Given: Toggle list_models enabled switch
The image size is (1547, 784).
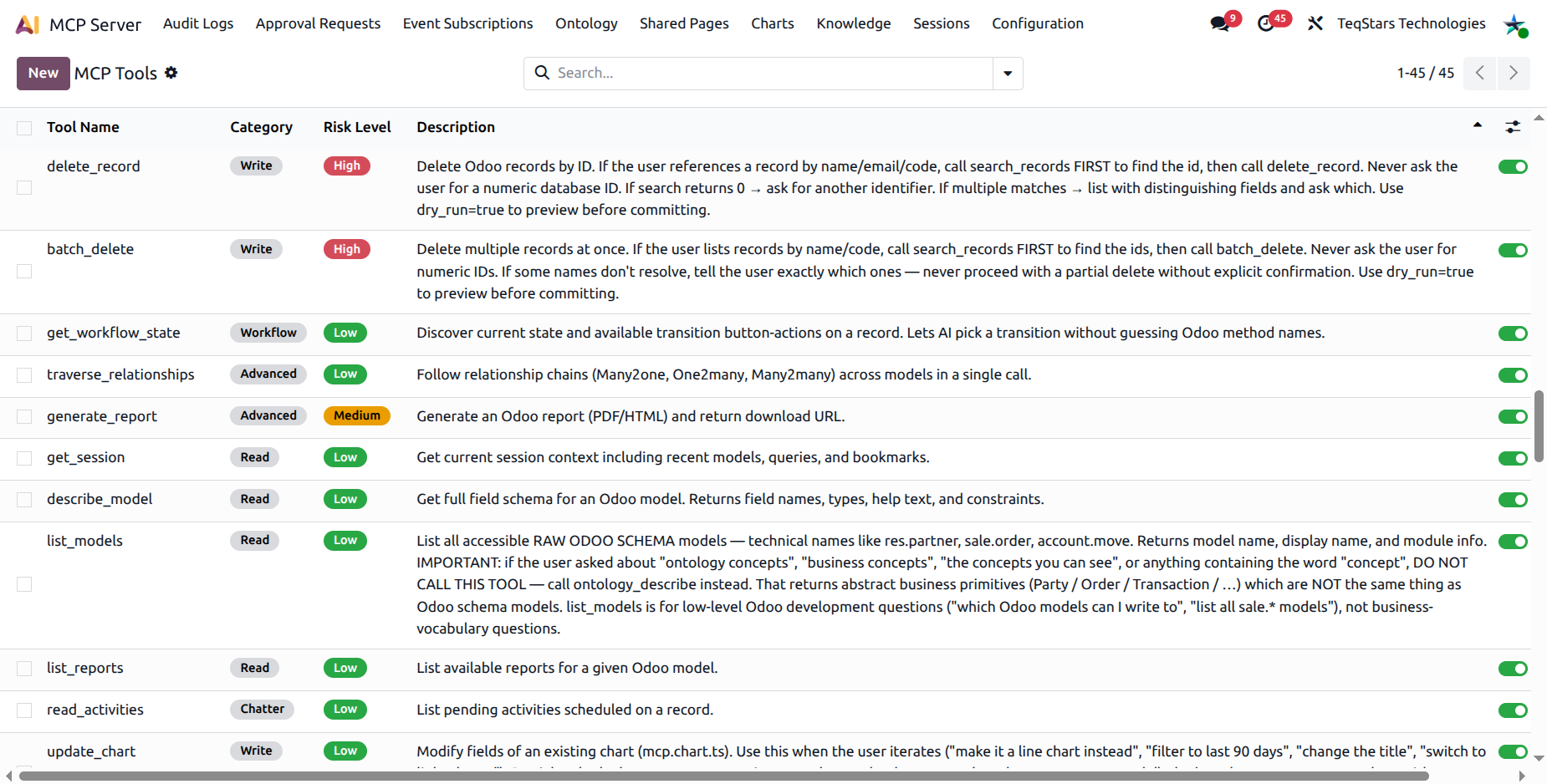Looking at the screenshot, I should (1513, 542).
